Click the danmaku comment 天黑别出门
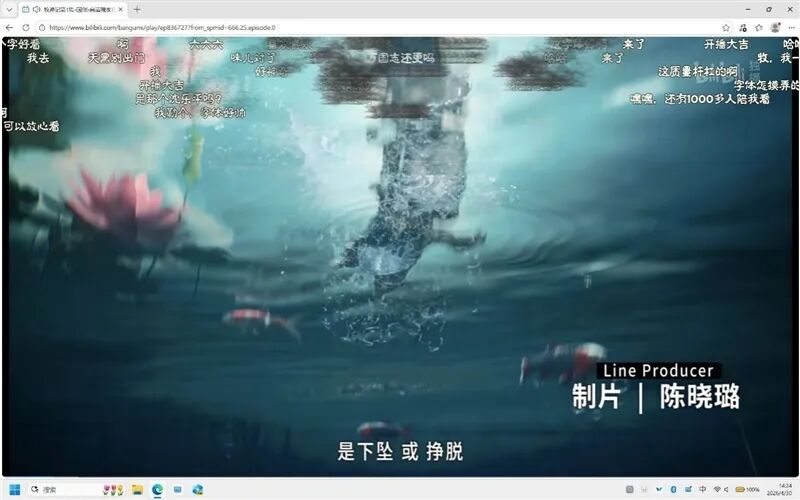This screenshot has width=800, height=500. pyautogui.click(x=116, y=58)
